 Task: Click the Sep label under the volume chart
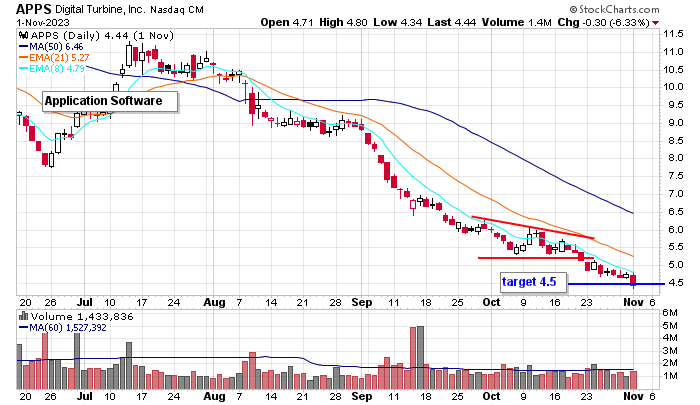click(362, 396)
